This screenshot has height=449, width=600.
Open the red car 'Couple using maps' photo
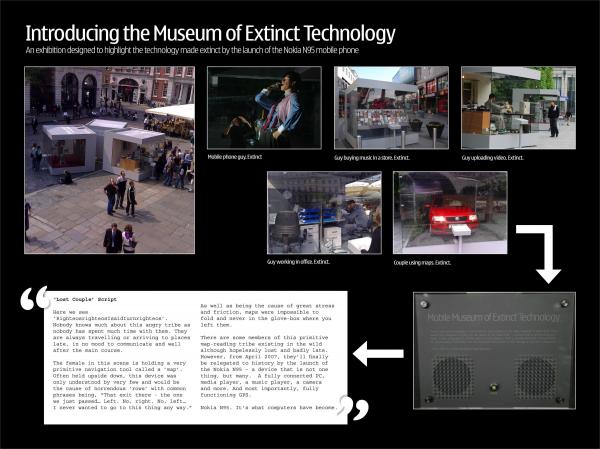point(450,213)
